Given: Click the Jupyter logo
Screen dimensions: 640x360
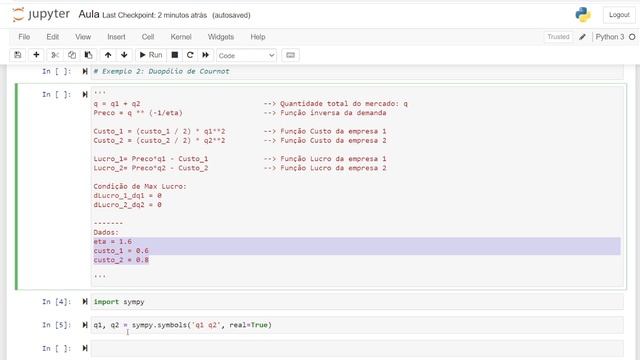Looking at the screenshot, I should coord(41,15).
